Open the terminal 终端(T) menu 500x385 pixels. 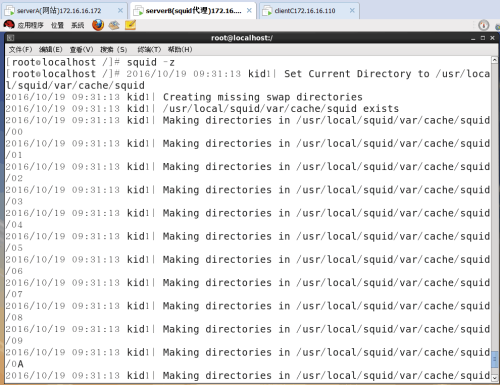click(x=149, y=50)
